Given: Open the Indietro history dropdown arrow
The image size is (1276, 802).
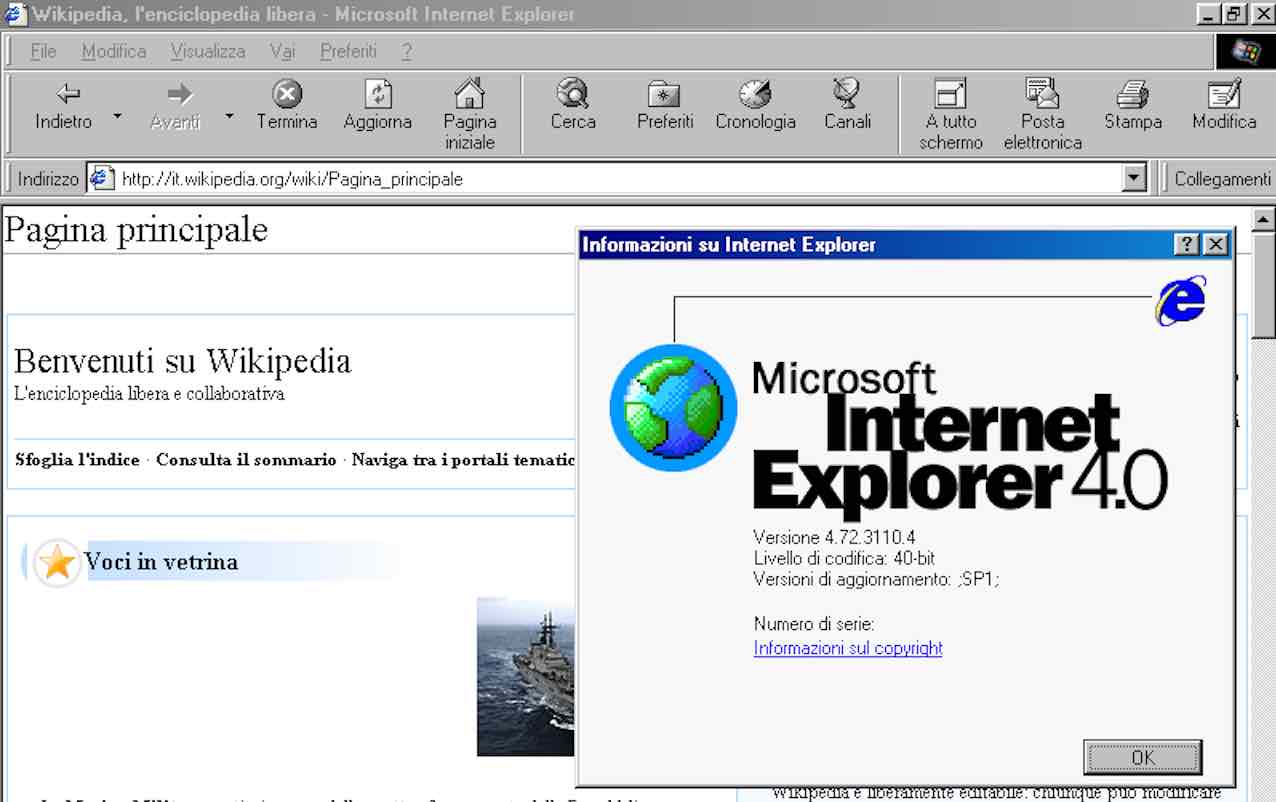Looking at the screenshot, I should coord(117,117).
